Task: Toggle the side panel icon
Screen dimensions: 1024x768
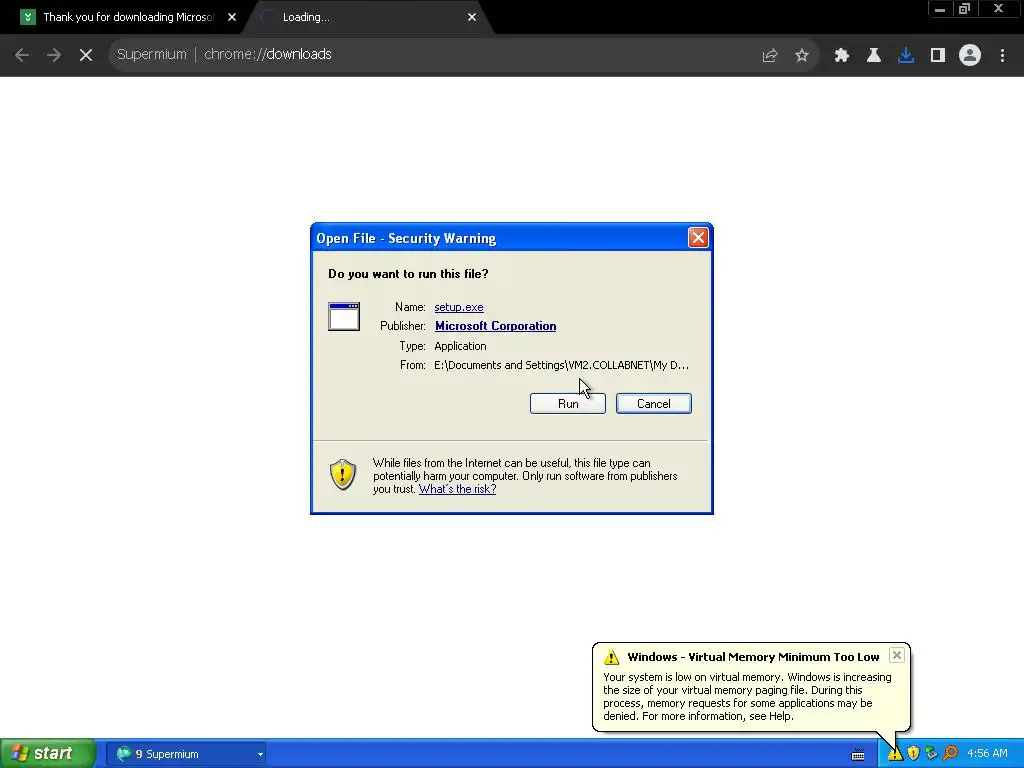Action: (x=938, y=55)
